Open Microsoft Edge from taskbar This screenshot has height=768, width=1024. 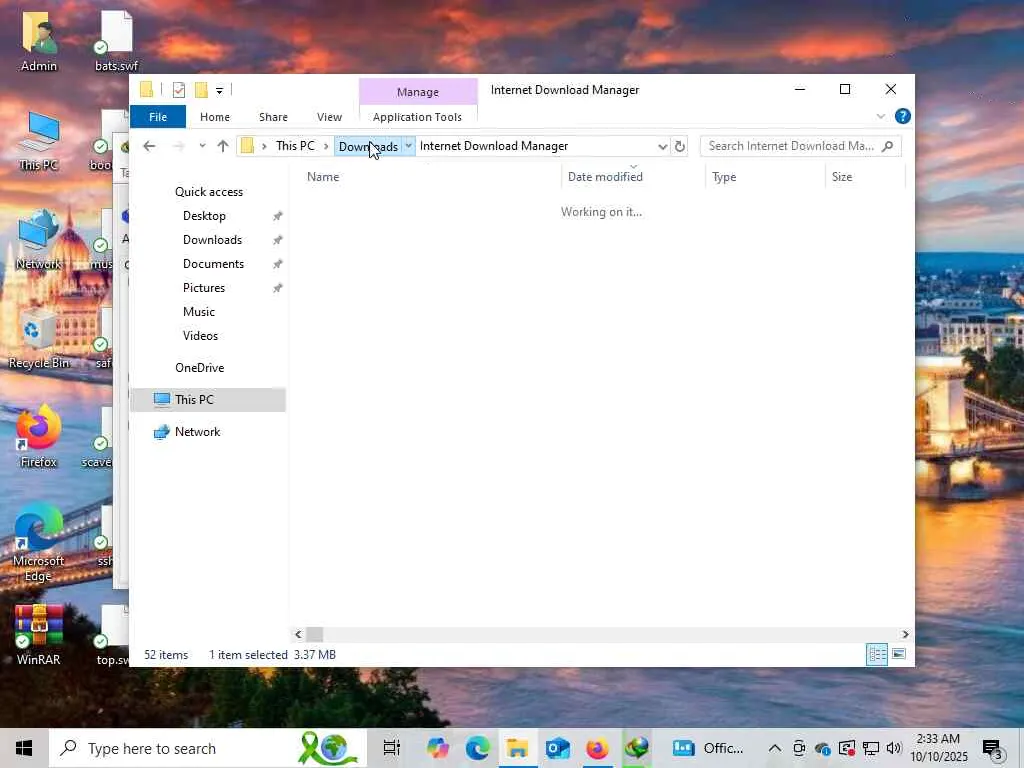(x=477, y=748)
